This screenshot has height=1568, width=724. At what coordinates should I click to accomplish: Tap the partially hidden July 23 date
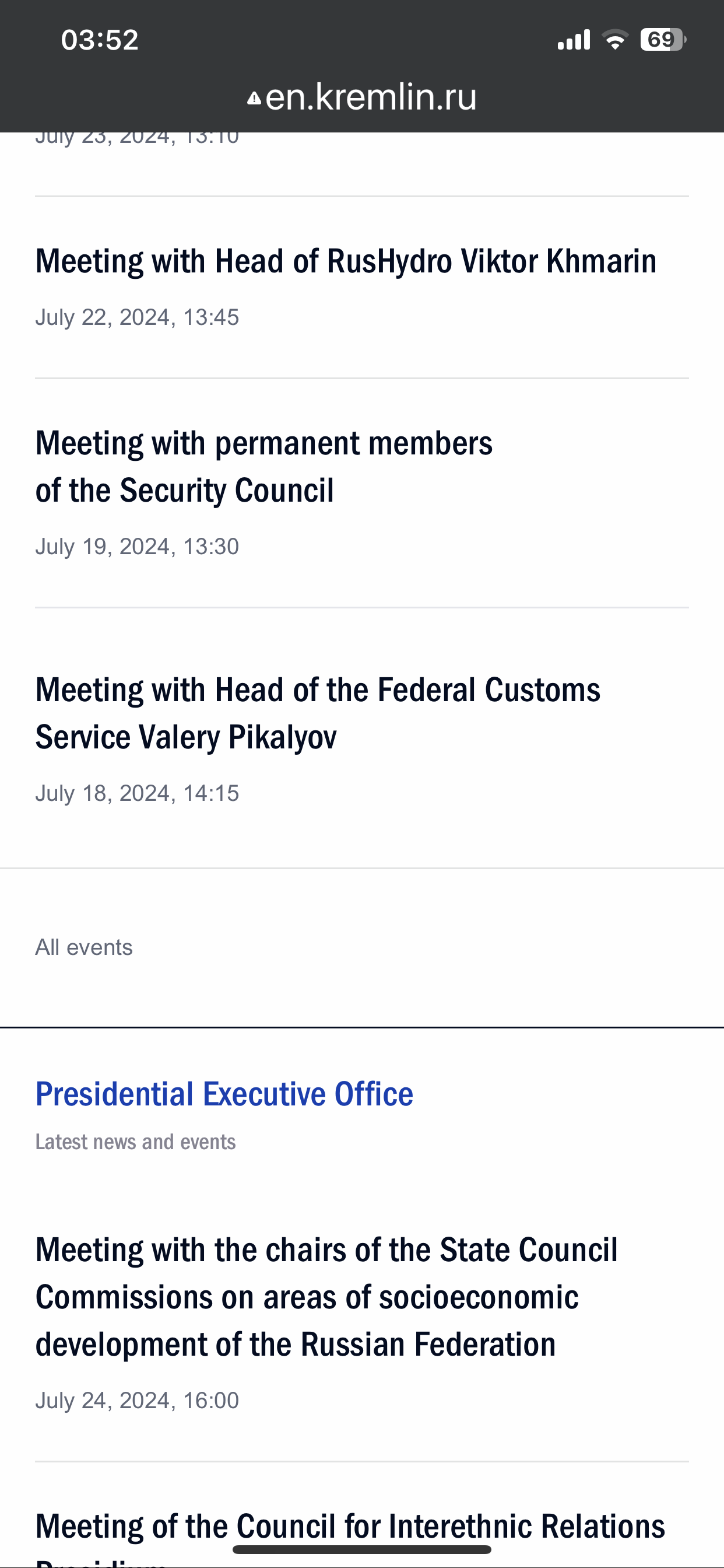tap(137, 138)
